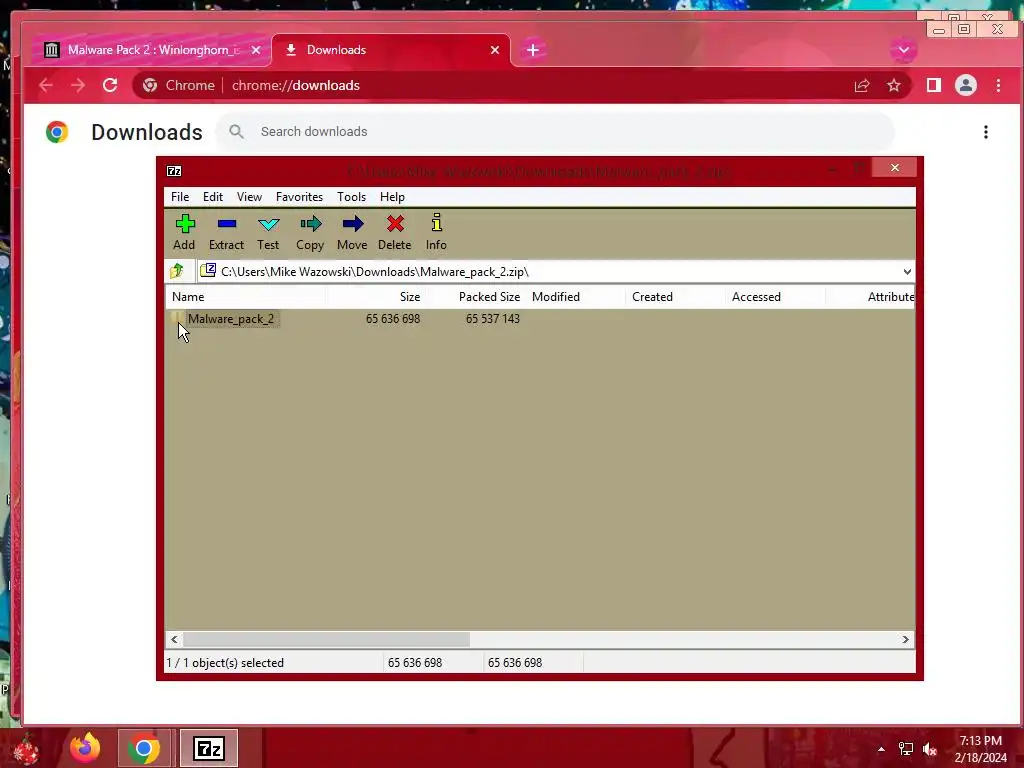Bookmark this page with the star
This screenshot has width=1024, height=768.
893,86
